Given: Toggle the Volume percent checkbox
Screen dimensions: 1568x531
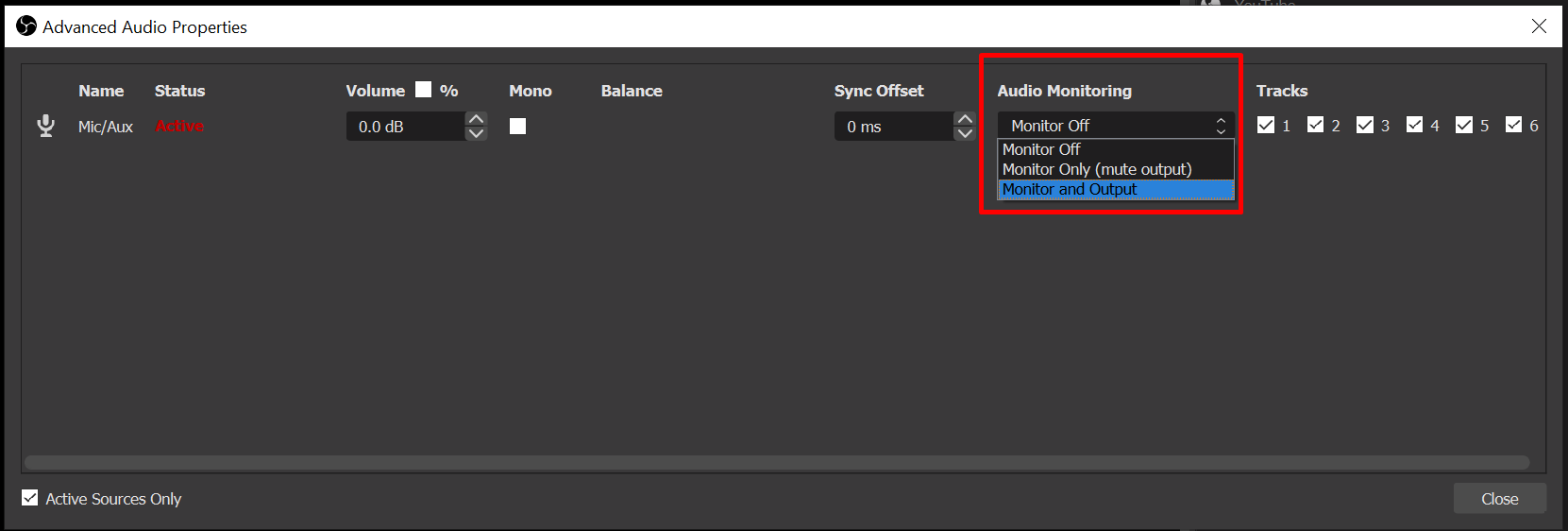Looking at the screenshot, I should (424, 90).
